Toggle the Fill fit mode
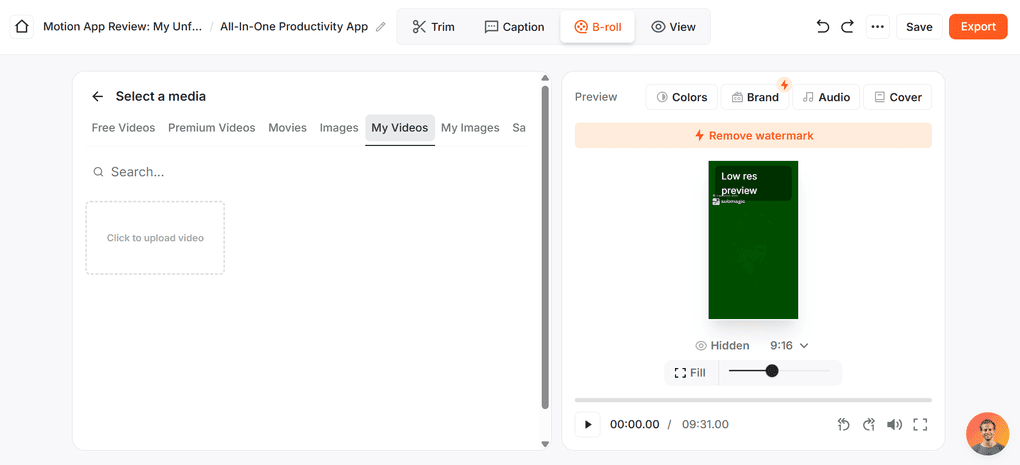Image resolution: width=1020 pixels, height=465 pixels. click(690, 373)
